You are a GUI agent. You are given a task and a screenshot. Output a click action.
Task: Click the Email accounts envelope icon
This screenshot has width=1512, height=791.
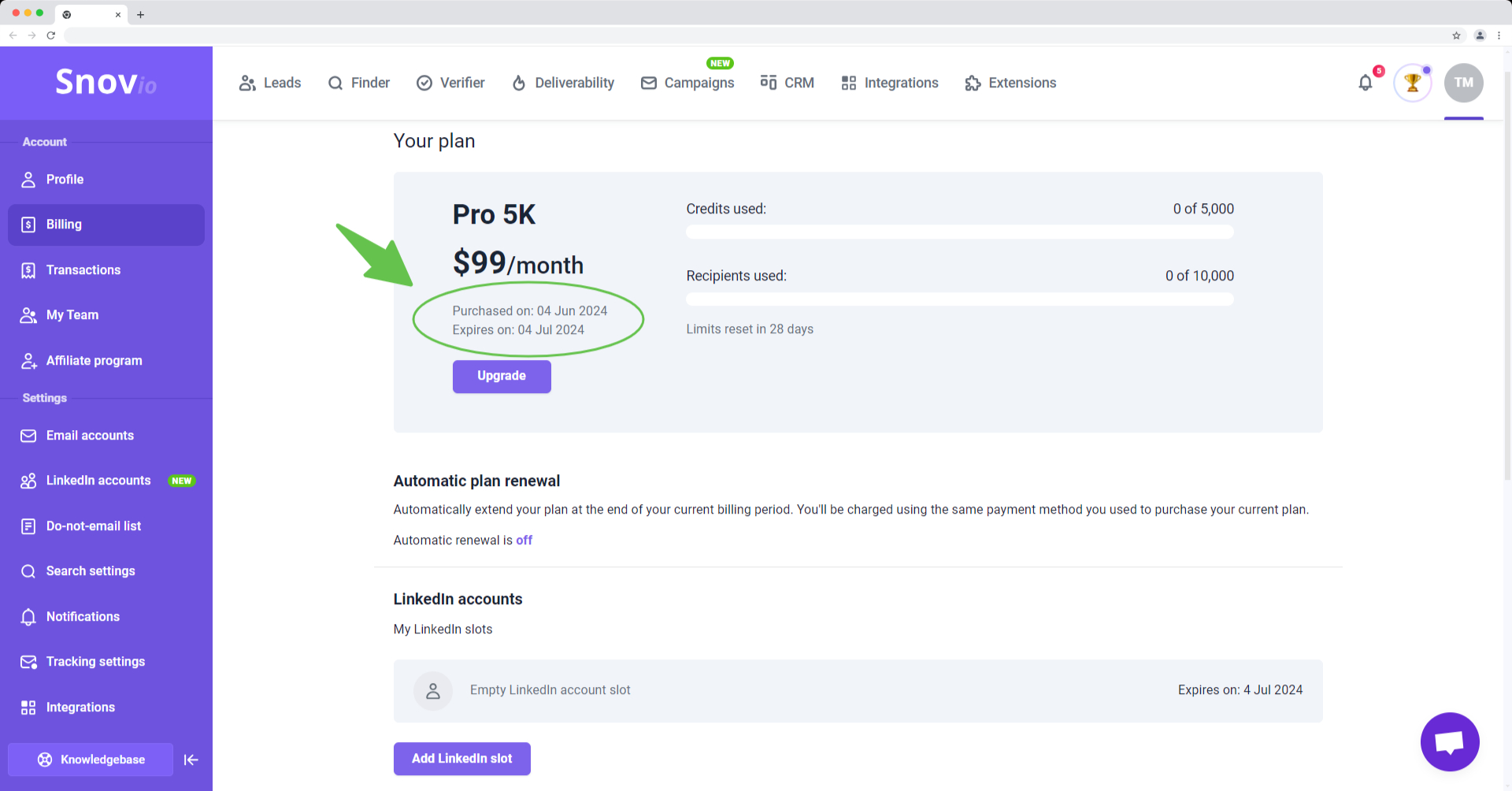tap(28, 436)
